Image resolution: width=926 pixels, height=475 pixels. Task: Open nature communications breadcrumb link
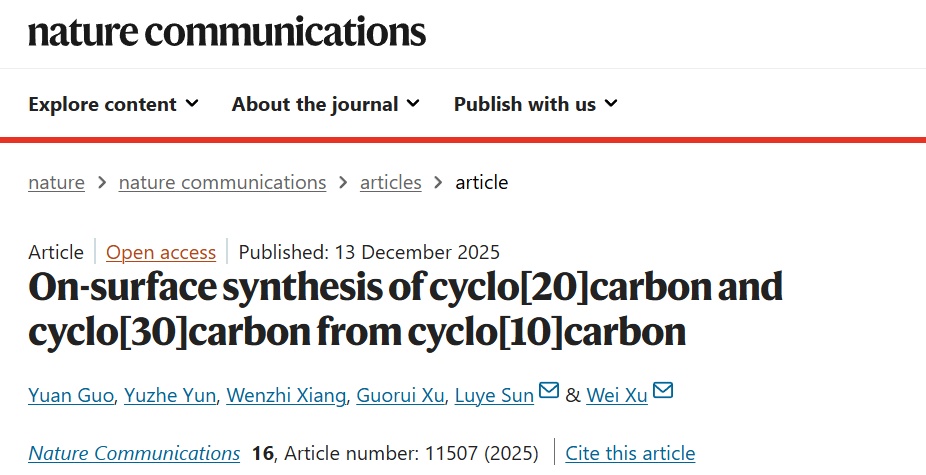click(222, 182)
